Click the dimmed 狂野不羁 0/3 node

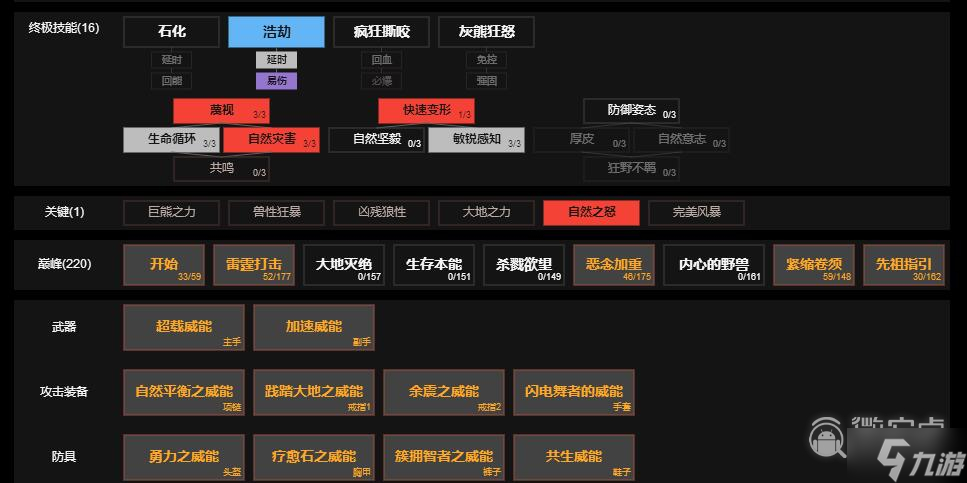tap(632, 169)
